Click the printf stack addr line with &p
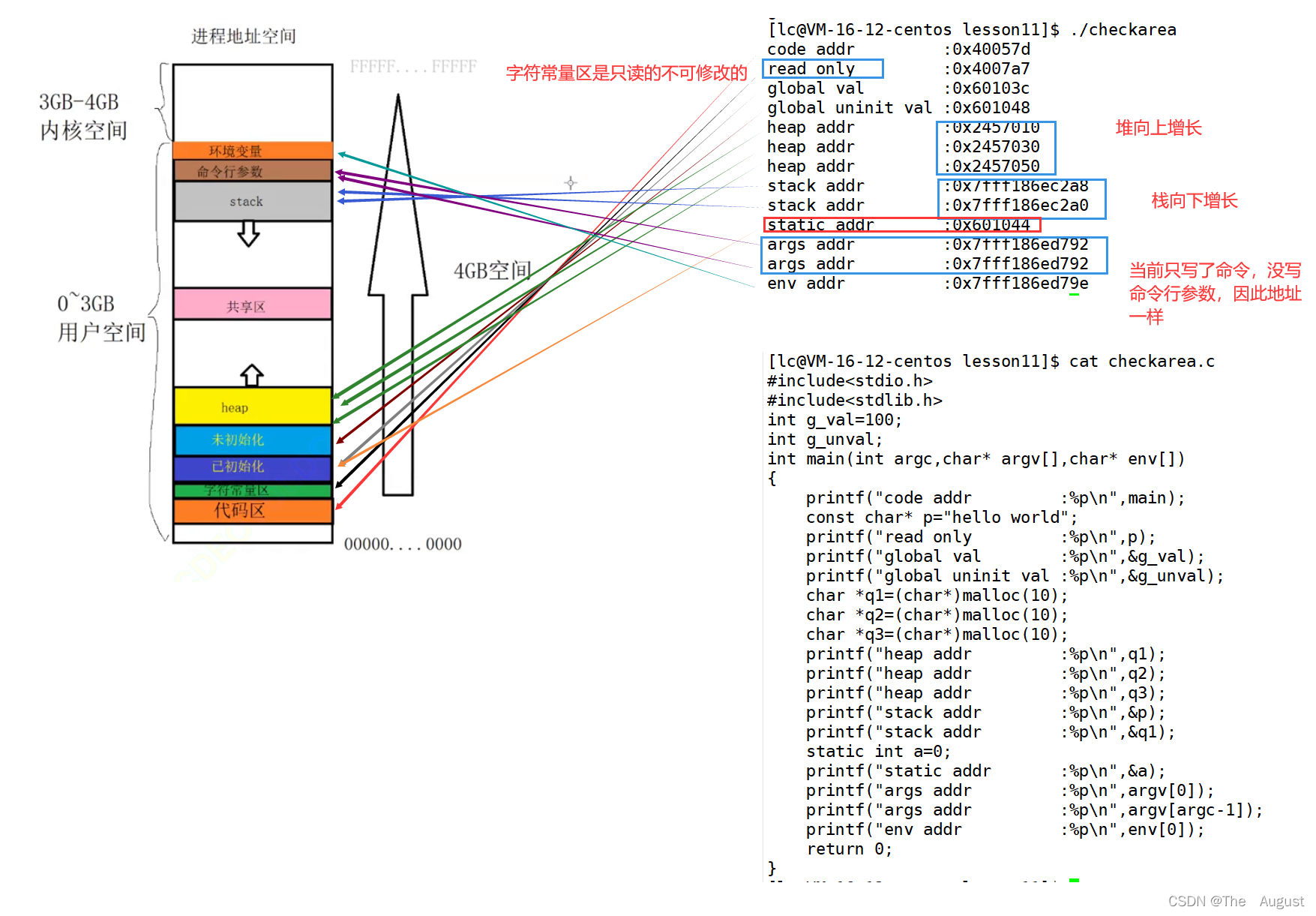The width and height of the screenshot is (1316, 916). 986,712
